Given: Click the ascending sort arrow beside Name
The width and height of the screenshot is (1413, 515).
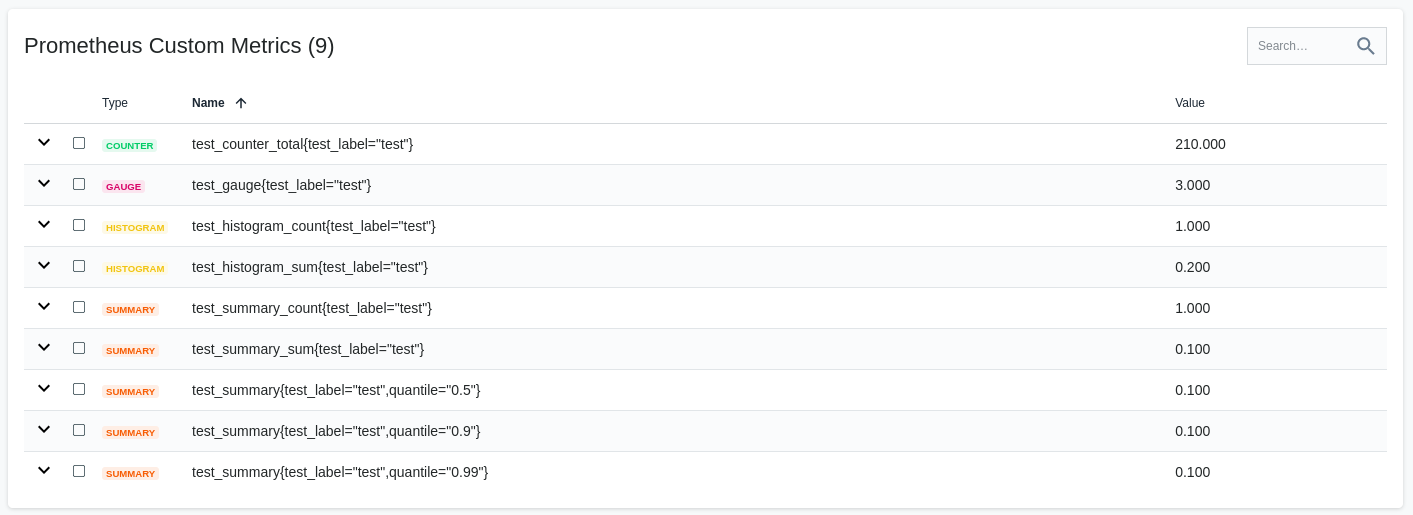Looking at the screenshot, I should (241, 103).
